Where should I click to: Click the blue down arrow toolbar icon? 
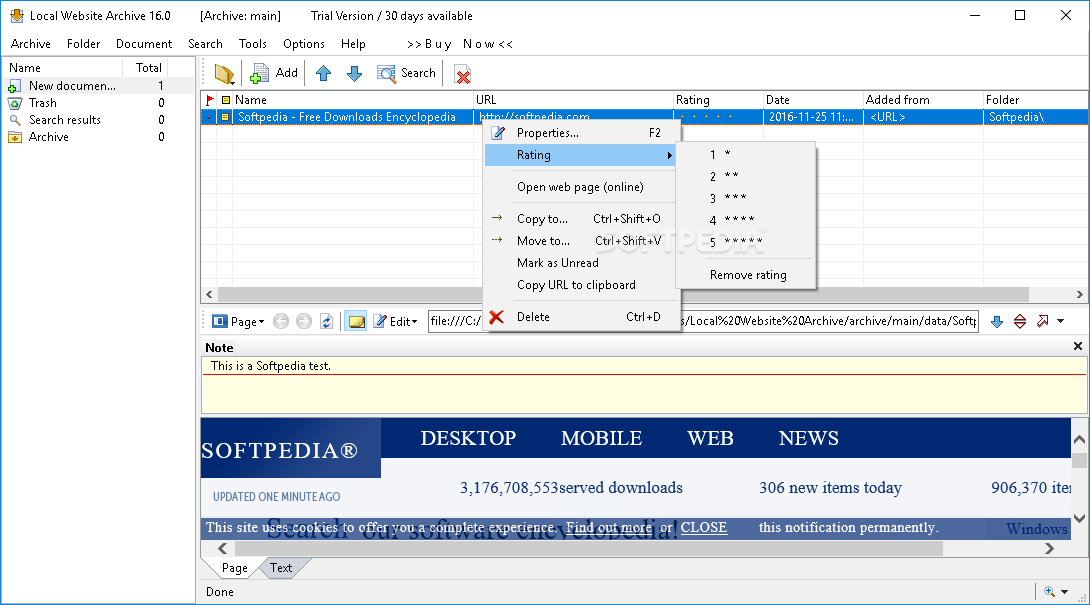click(355, 73)
